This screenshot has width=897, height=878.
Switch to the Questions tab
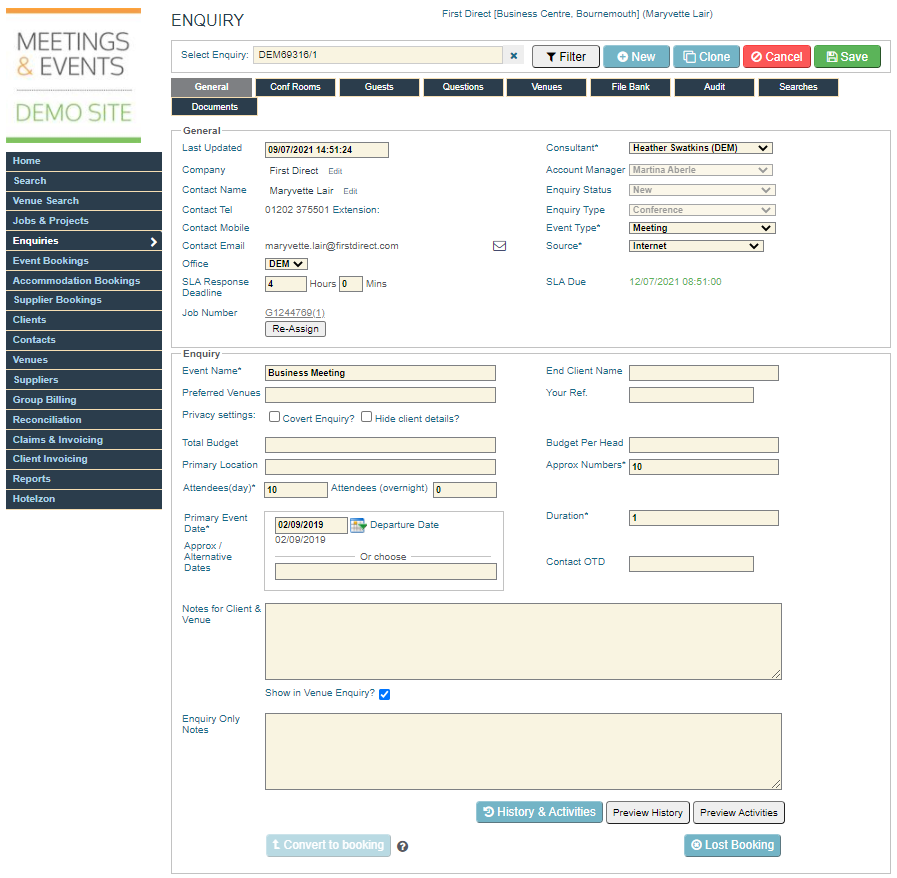pos(463,87)
